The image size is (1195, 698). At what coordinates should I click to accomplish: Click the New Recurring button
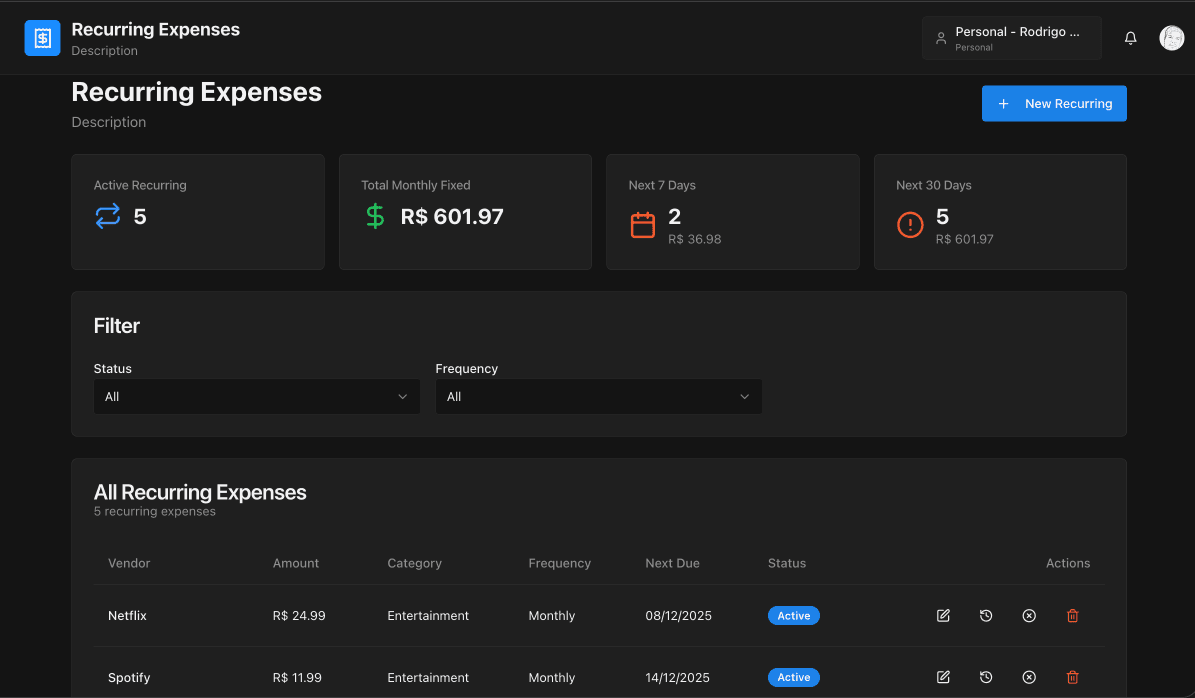click(x=1054, y=103)
